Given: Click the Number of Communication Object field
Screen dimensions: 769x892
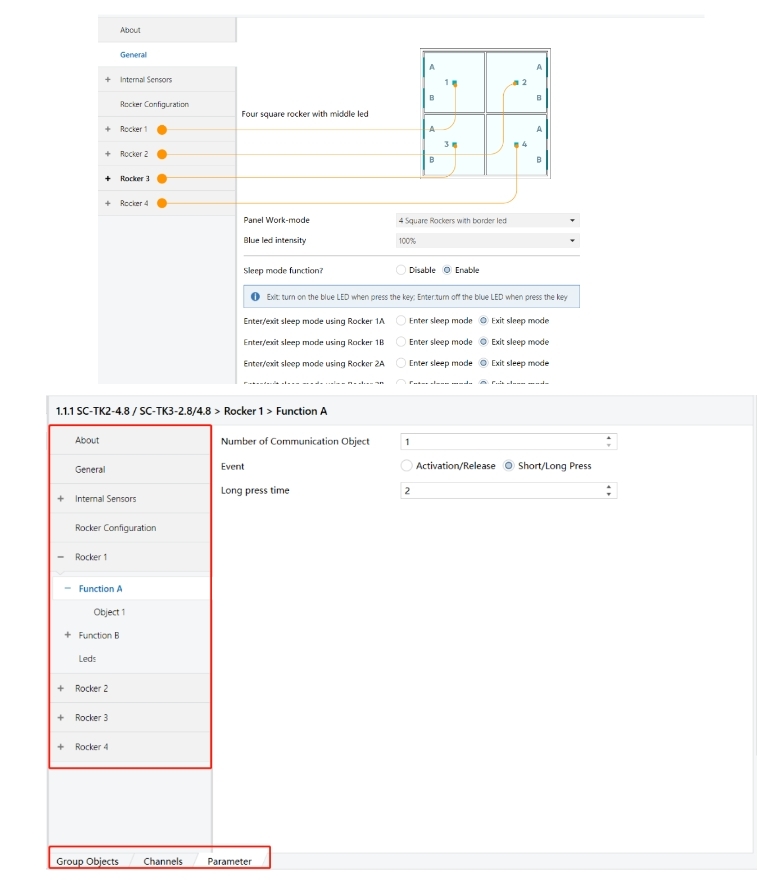Looking at the screenshot, I should (x=500, y=441).
